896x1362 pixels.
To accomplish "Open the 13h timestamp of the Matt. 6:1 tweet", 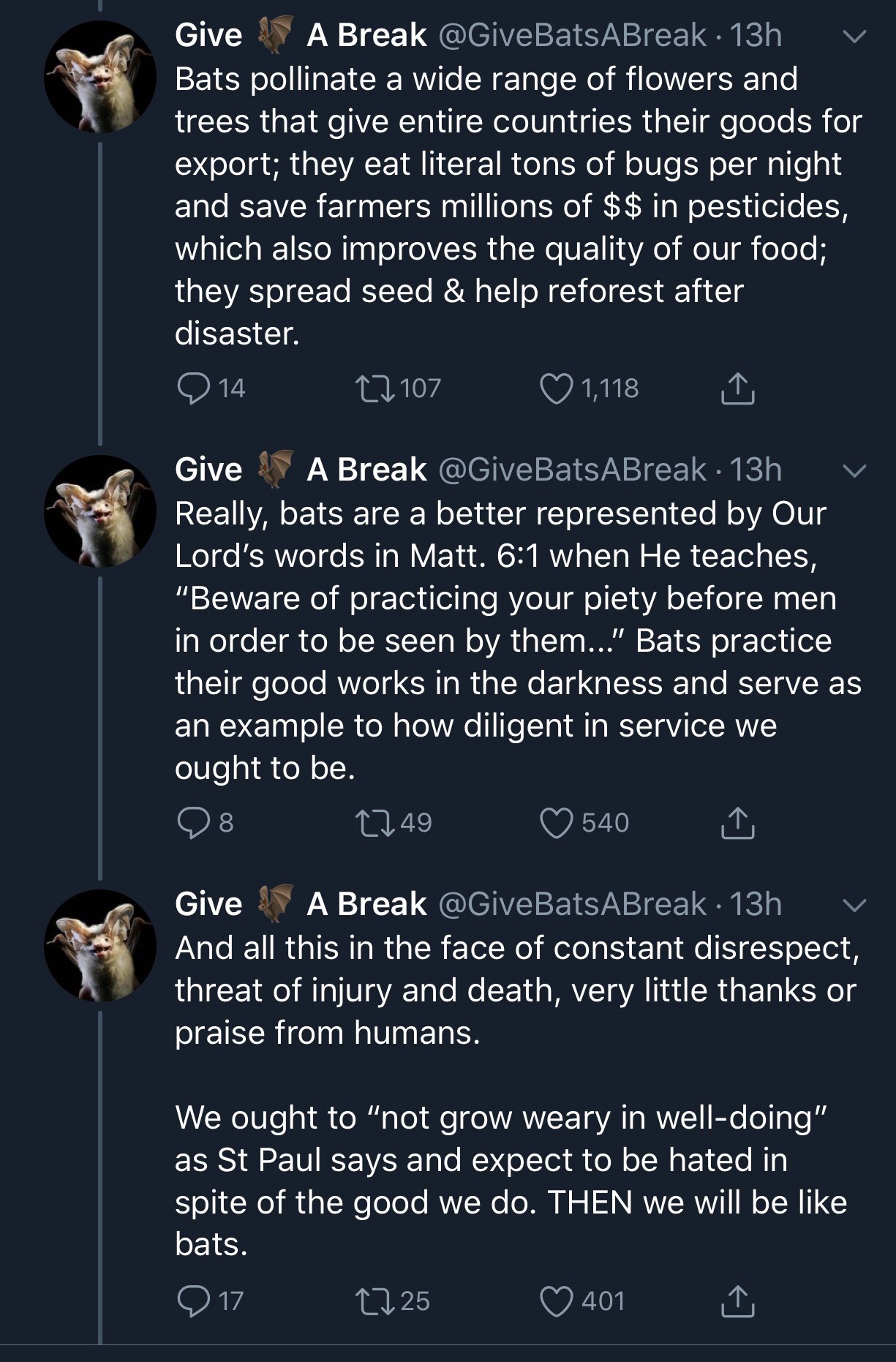I will coord(756,470).
